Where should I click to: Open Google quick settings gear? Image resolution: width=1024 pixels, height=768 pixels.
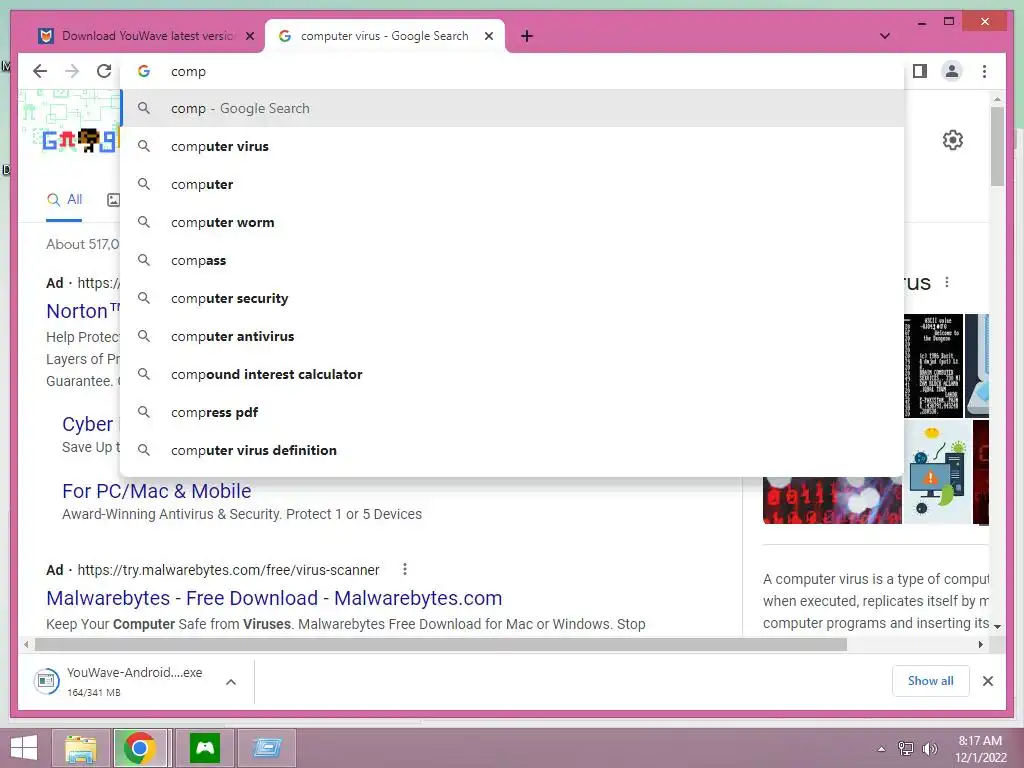point(953,140)
